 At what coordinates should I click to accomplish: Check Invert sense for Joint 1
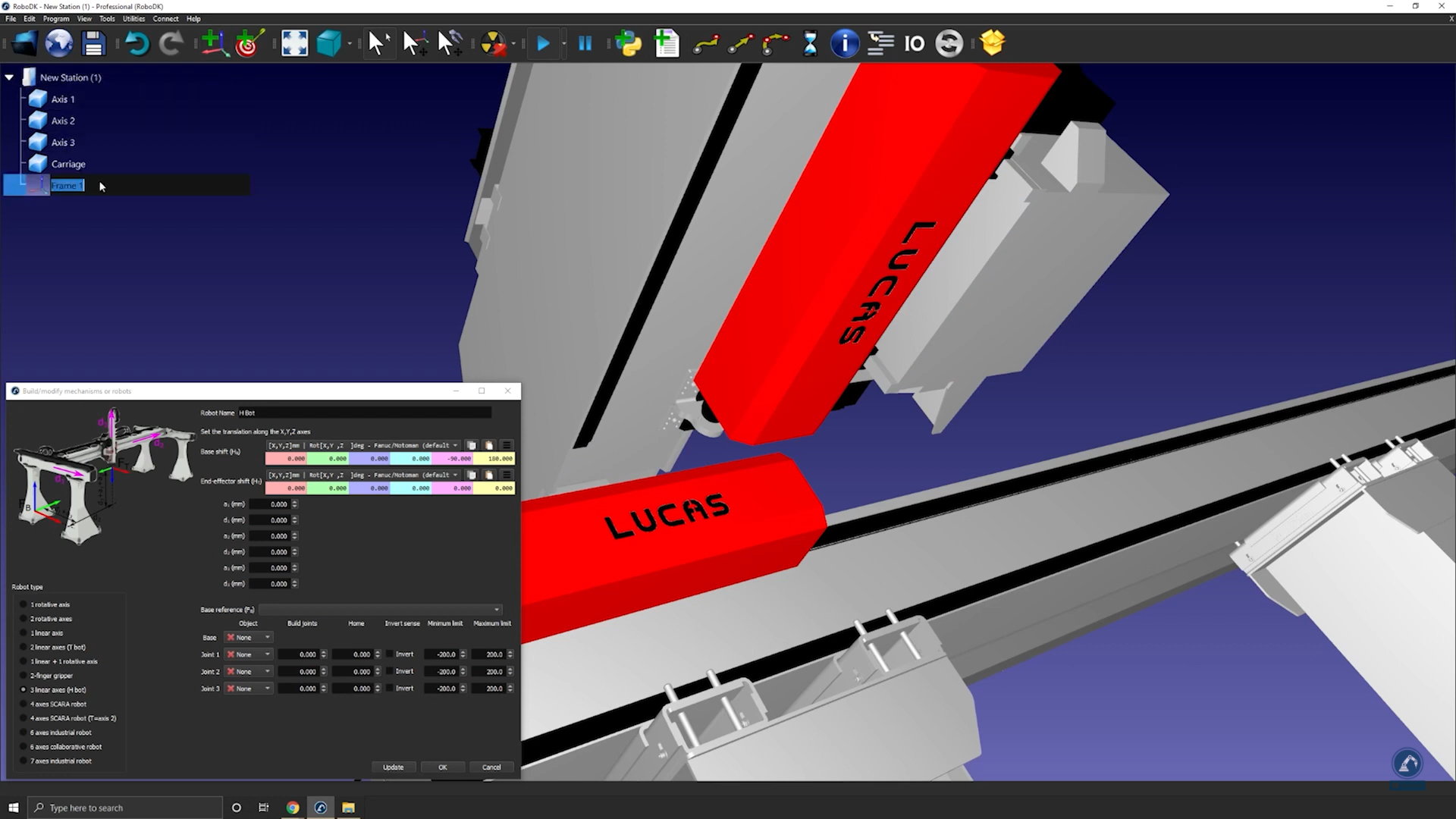pyautogui.click(x=390, y=654)
